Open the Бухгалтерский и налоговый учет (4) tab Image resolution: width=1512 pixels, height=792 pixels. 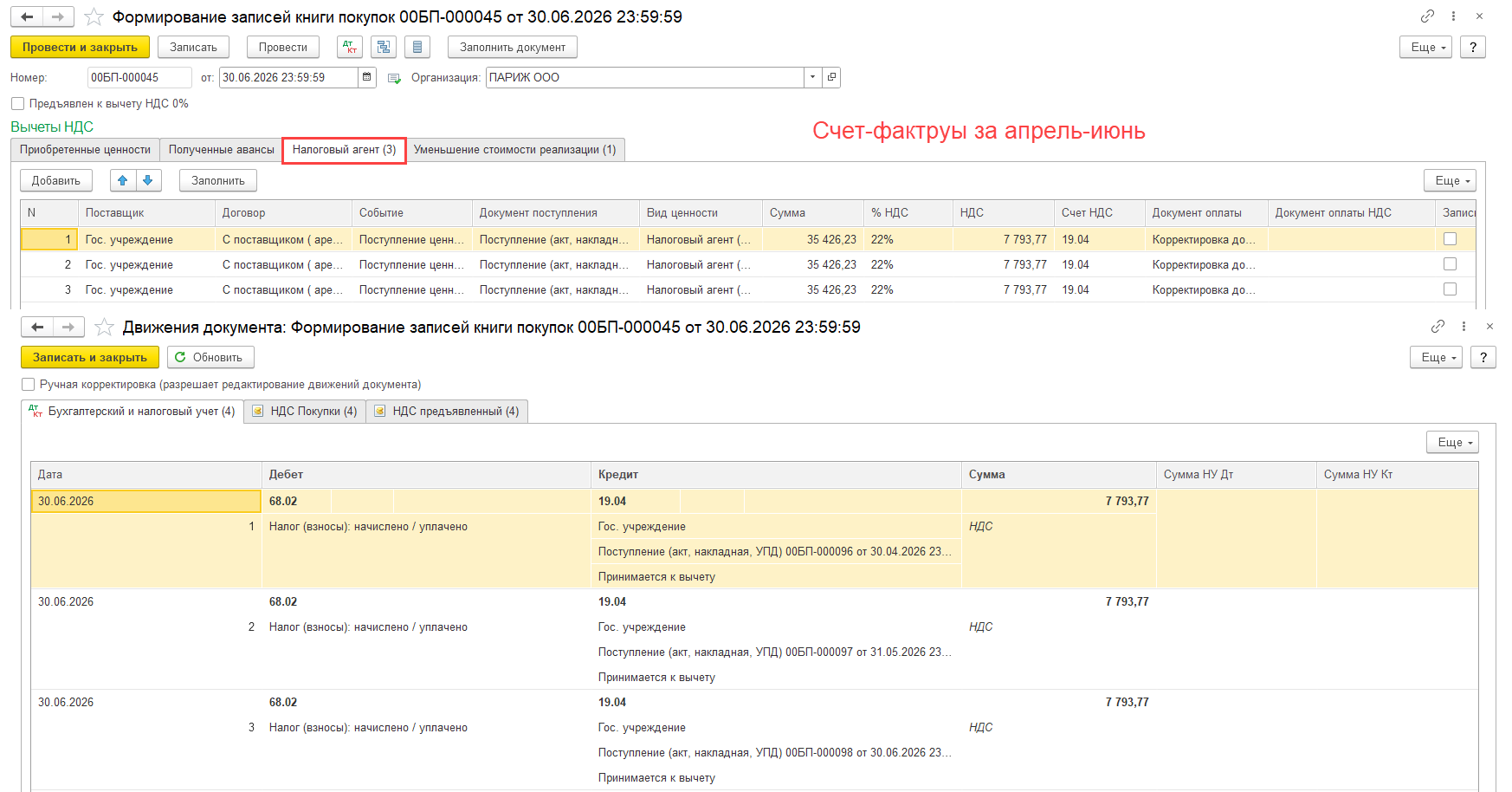pyautogui.click(x=132, y=412)
